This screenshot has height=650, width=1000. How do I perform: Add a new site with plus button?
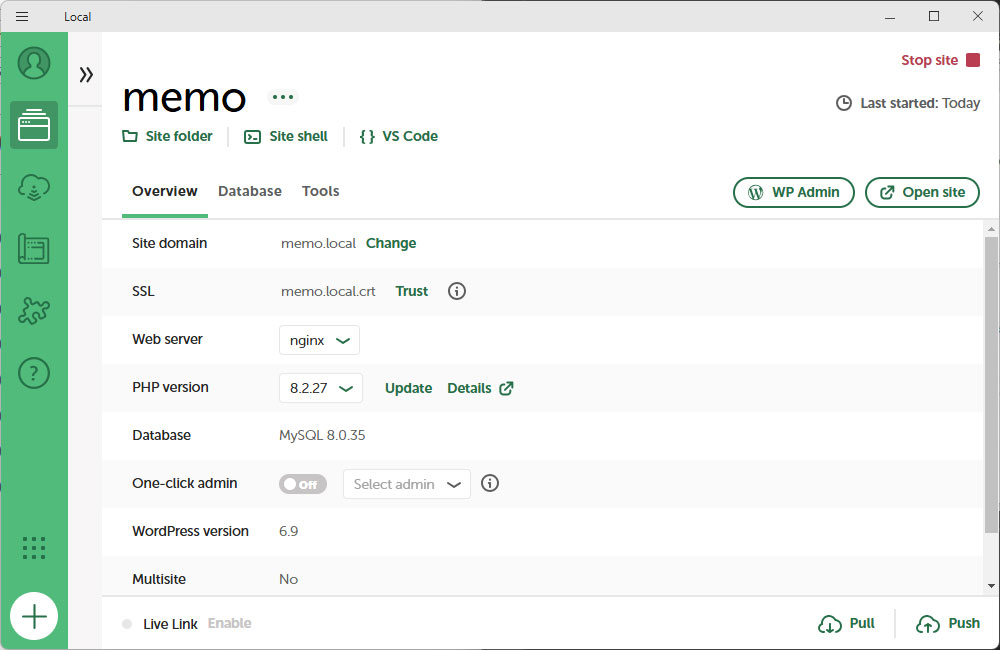(x=34, y=616)
